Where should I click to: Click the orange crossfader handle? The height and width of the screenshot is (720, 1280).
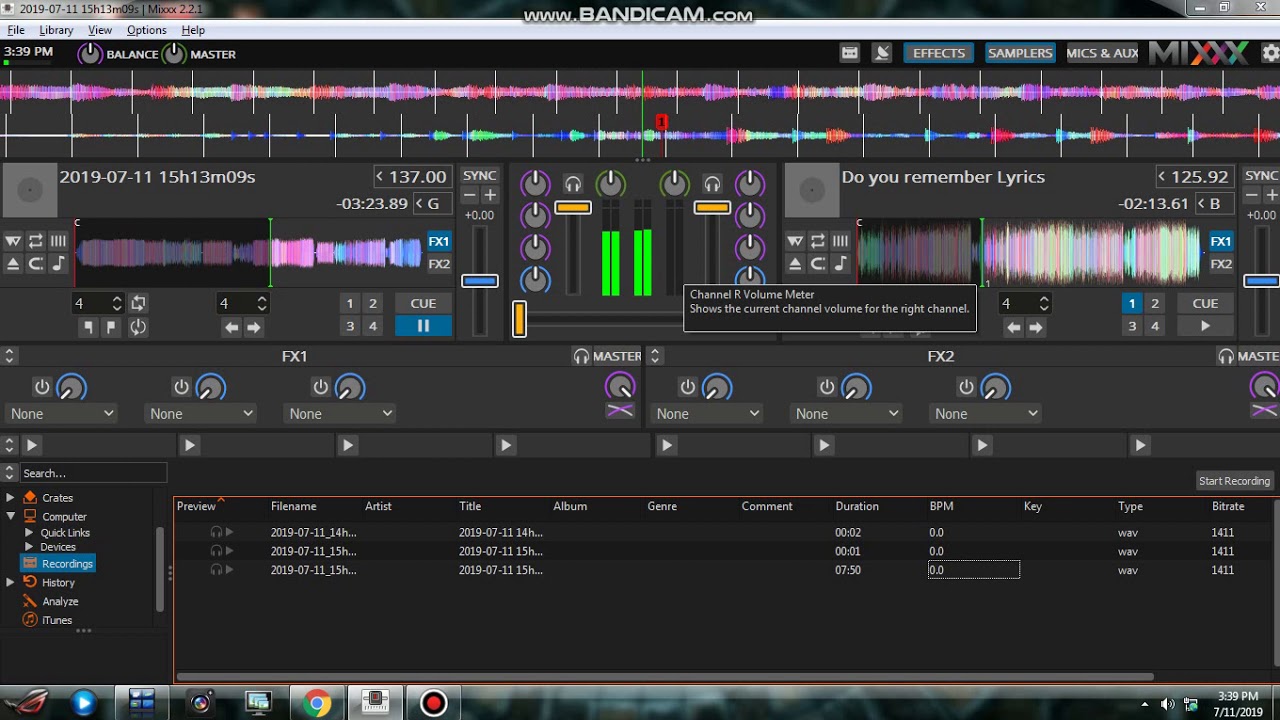(x=519, y=319)
